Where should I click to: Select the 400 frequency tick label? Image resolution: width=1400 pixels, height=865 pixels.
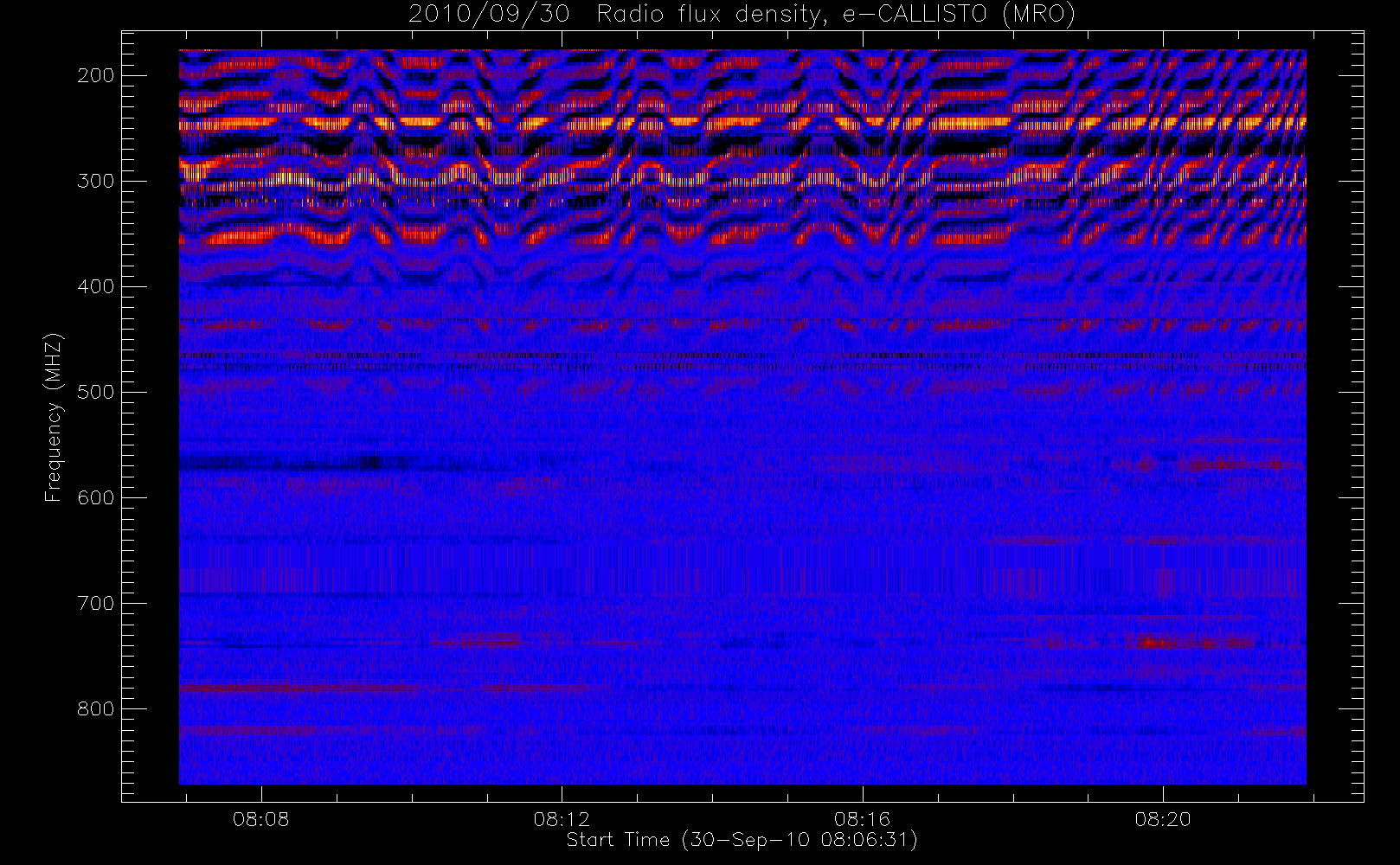96,286
